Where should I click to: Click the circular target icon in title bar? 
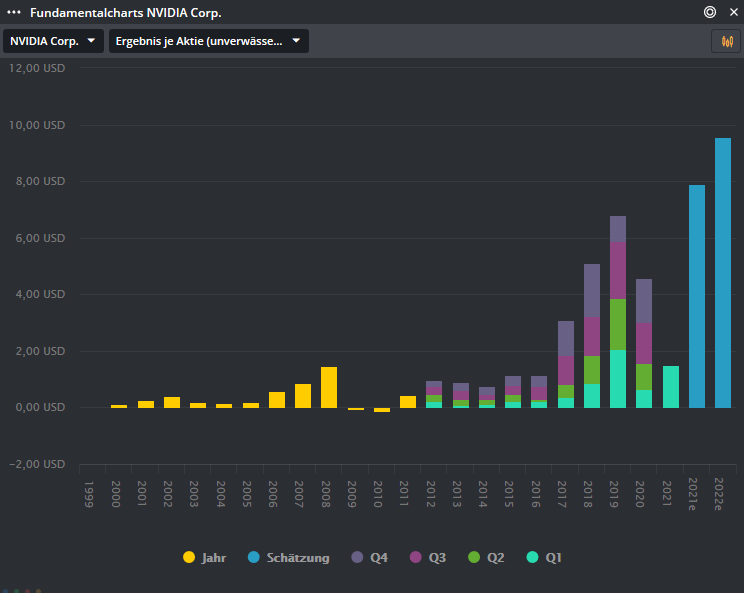[x=710, y=13]
